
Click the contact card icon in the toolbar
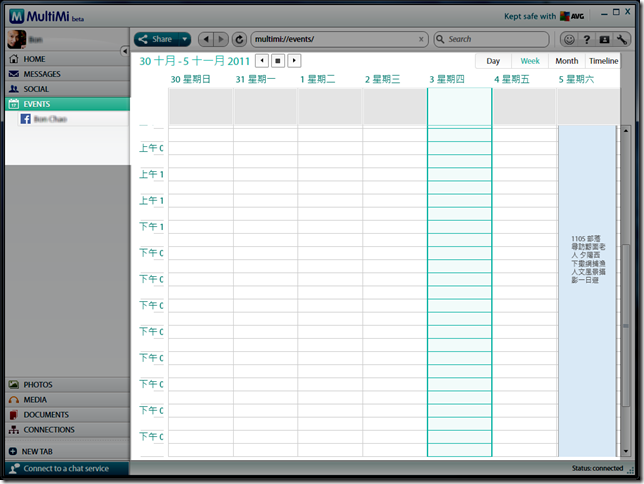coord(604,39)
